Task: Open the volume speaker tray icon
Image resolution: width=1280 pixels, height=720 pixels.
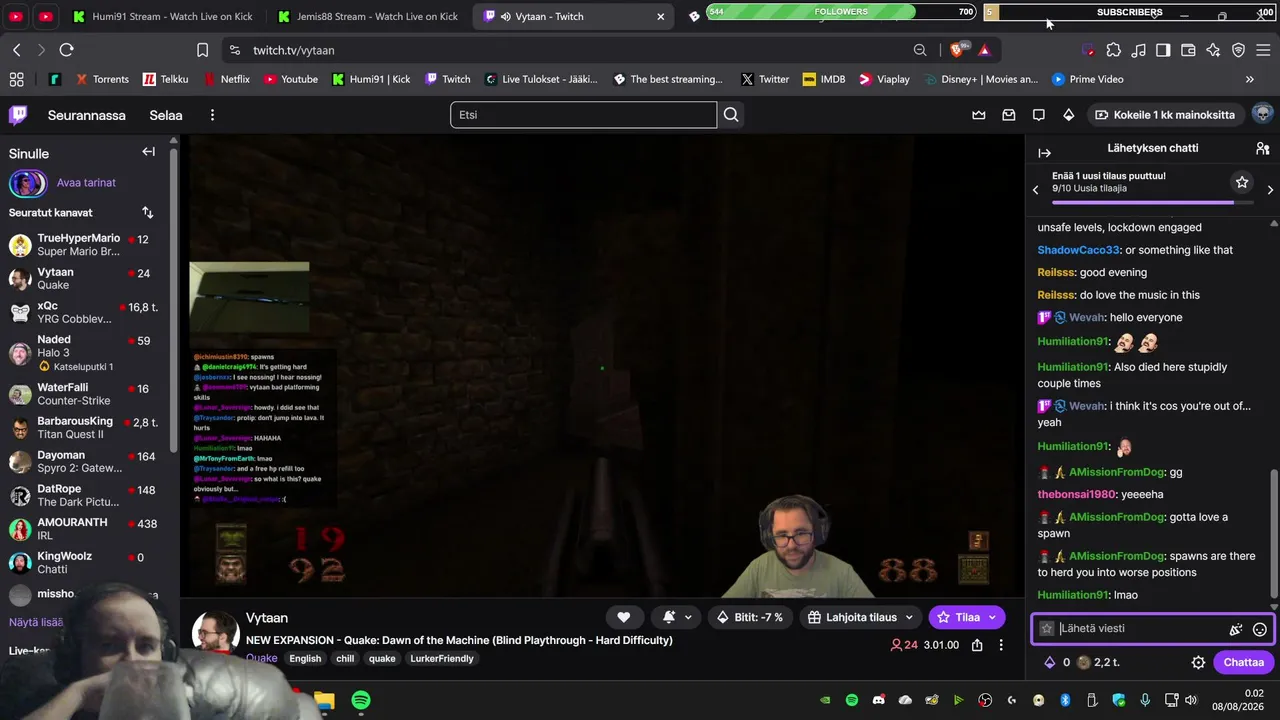Action: 1191,700
